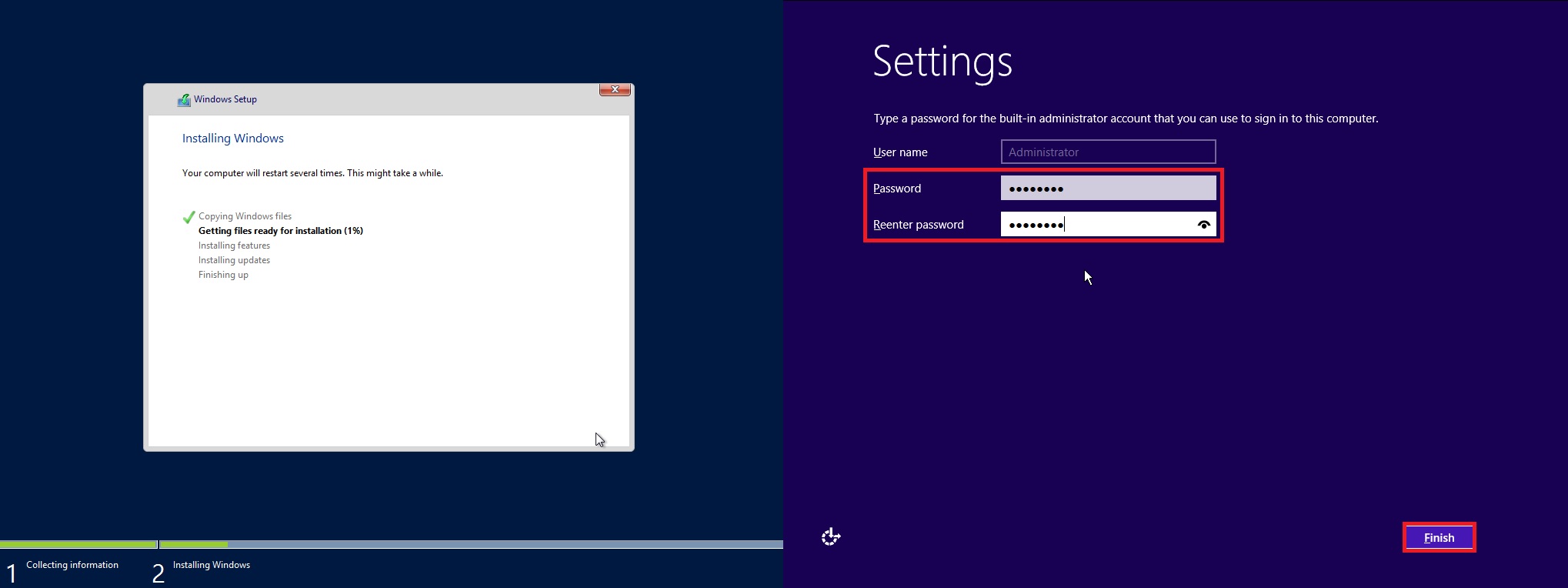Select 'Getting files ready for installation (1%)'
This screenshot has width=1568, height=588.
pos(281,231)
